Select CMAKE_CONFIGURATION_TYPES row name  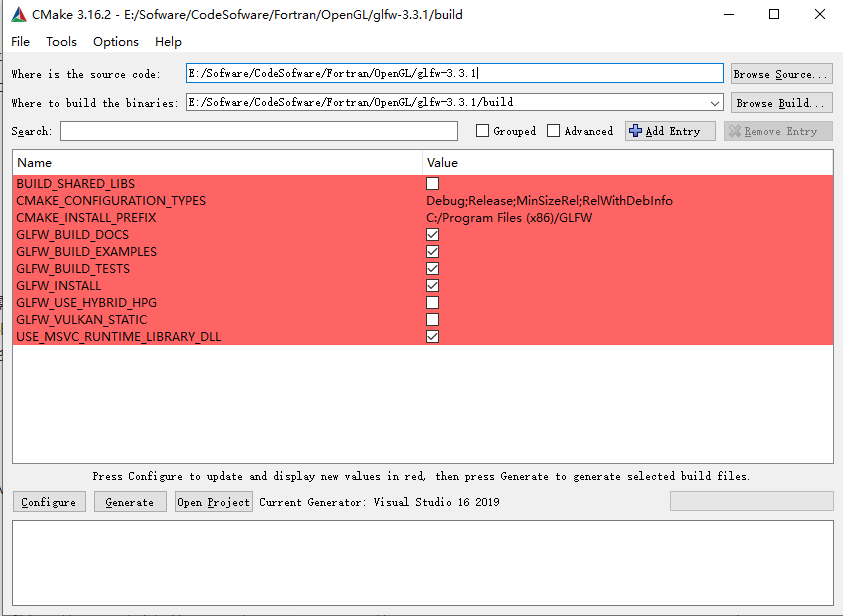111,200
